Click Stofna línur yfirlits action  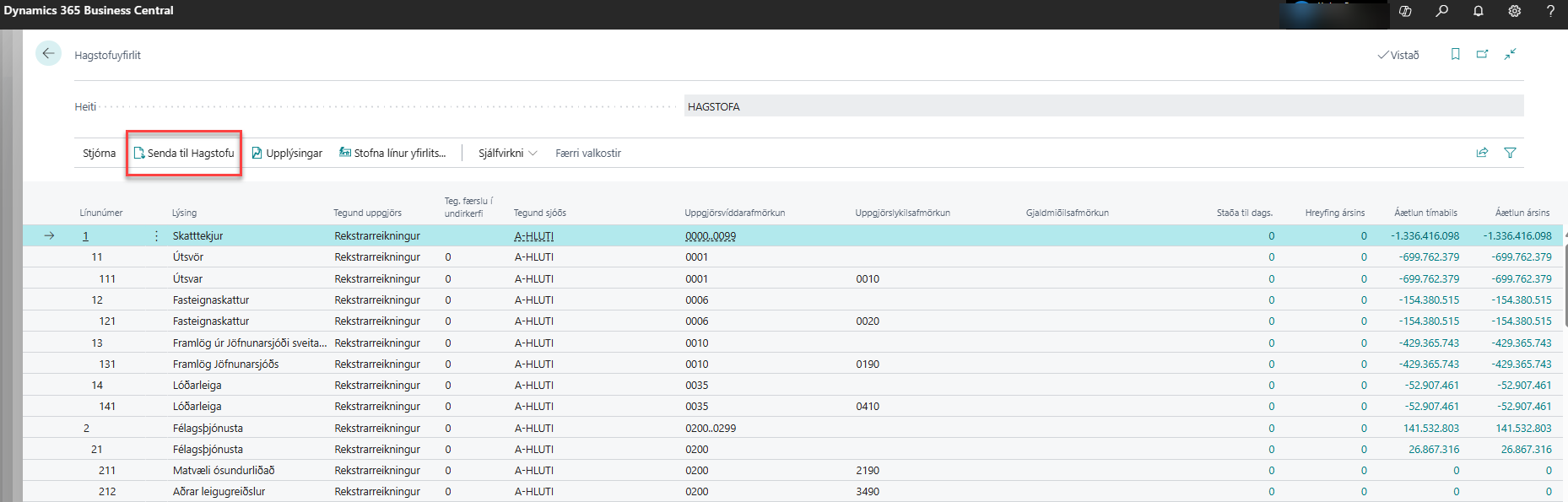pos(392,153)
